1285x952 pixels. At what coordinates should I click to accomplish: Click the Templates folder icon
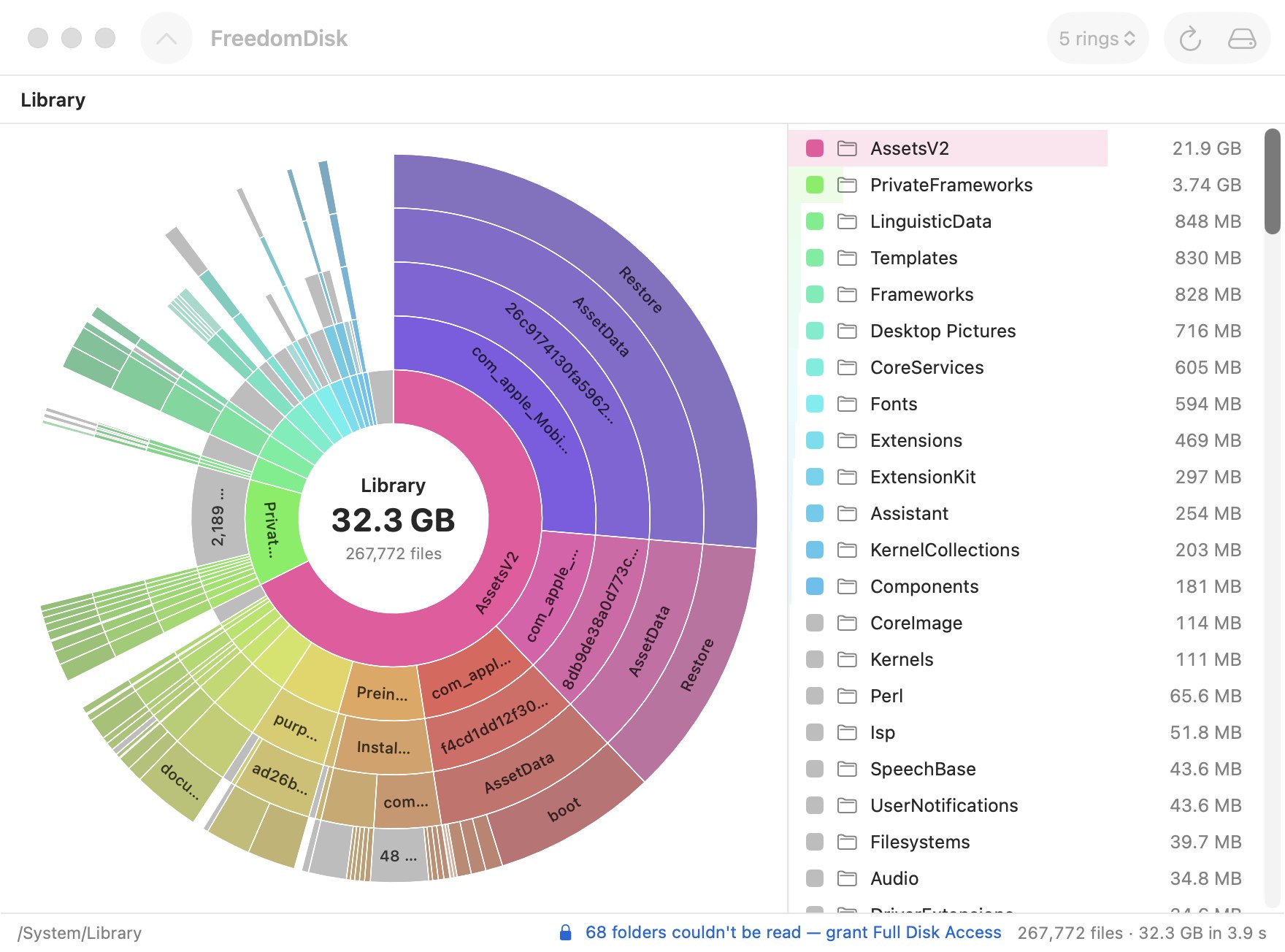(847, 258)
